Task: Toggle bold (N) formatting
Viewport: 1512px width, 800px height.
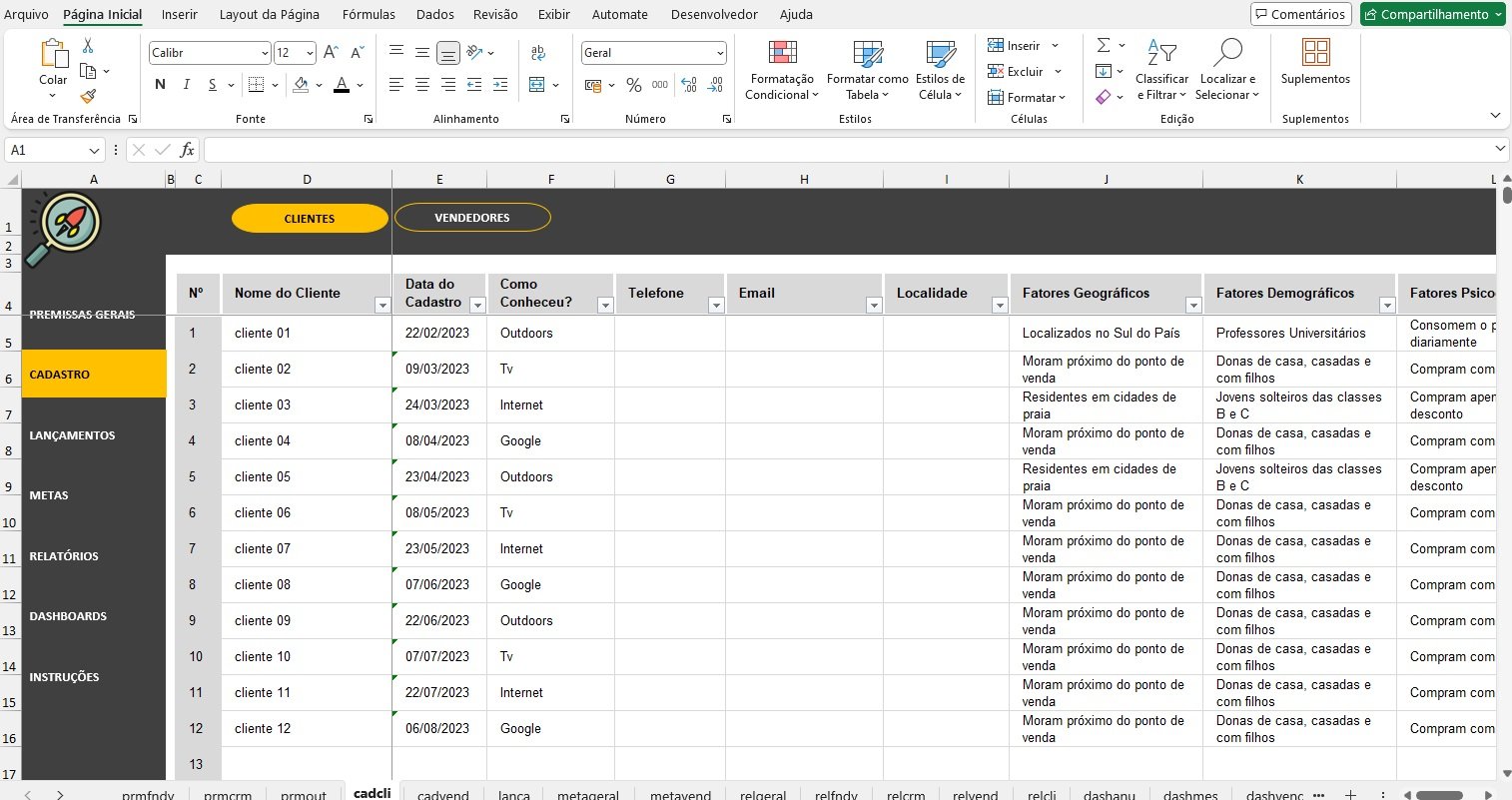Action: (160, 85)
